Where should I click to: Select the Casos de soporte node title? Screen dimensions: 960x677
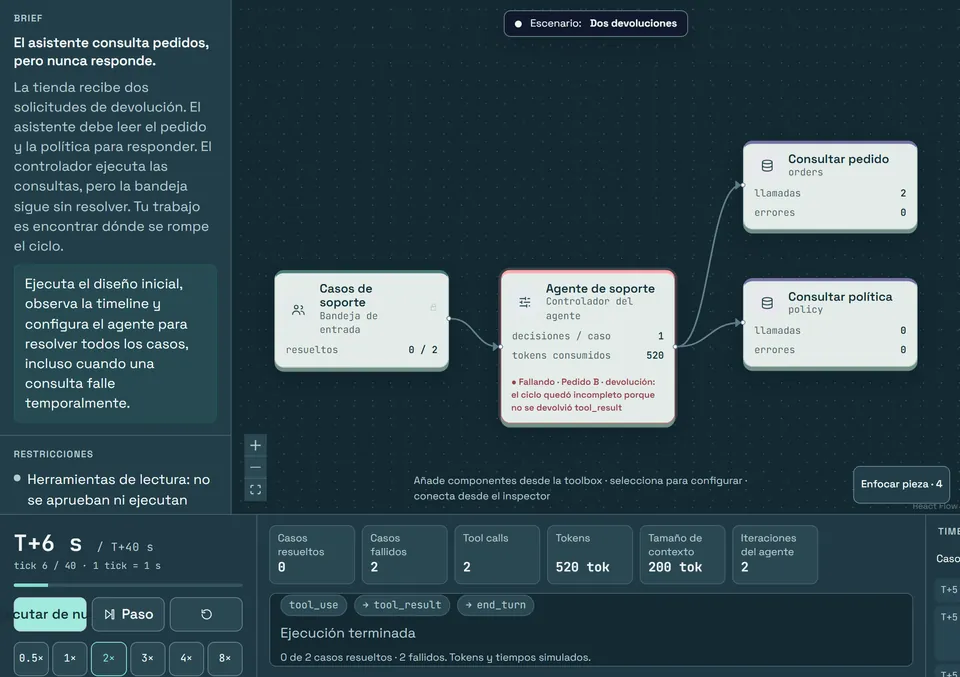[x=346, y=295]
